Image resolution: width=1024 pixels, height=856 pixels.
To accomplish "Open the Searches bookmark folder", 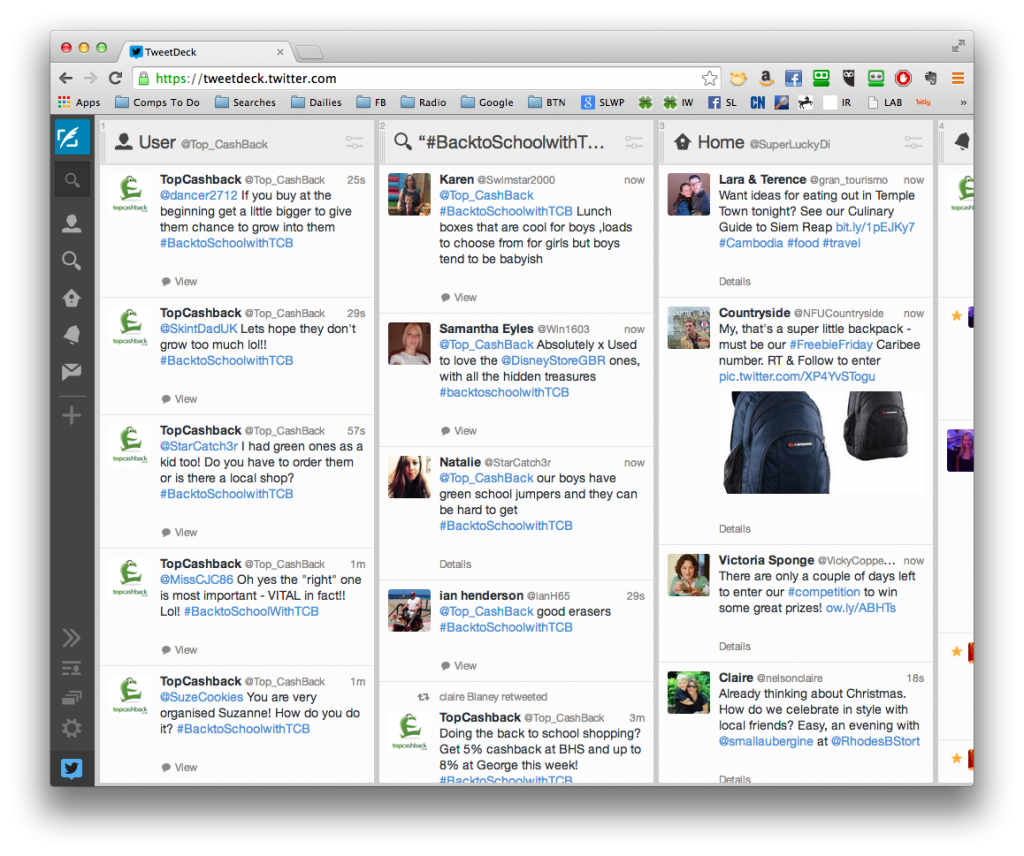I will click(x=246, y=103).
